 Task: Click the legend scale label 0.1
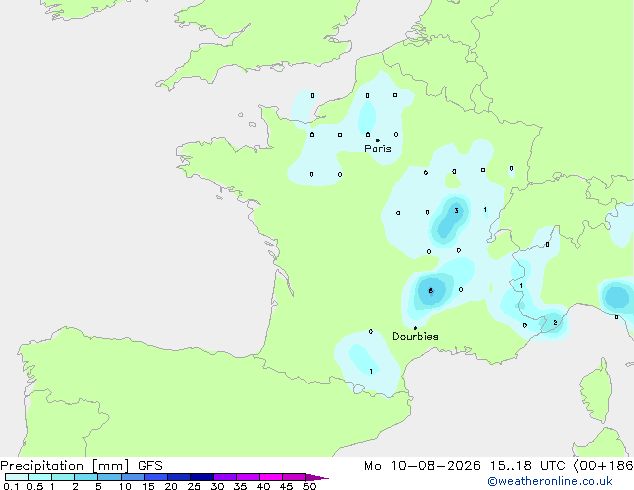pyautogui.click(x=11, y=486)
